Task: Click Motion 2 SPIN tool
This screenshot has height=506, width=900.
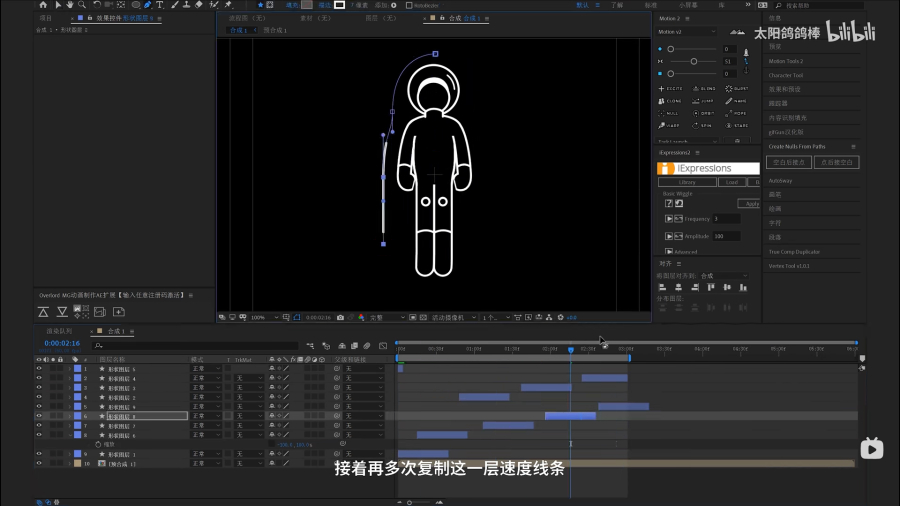Action: [703, 125]
